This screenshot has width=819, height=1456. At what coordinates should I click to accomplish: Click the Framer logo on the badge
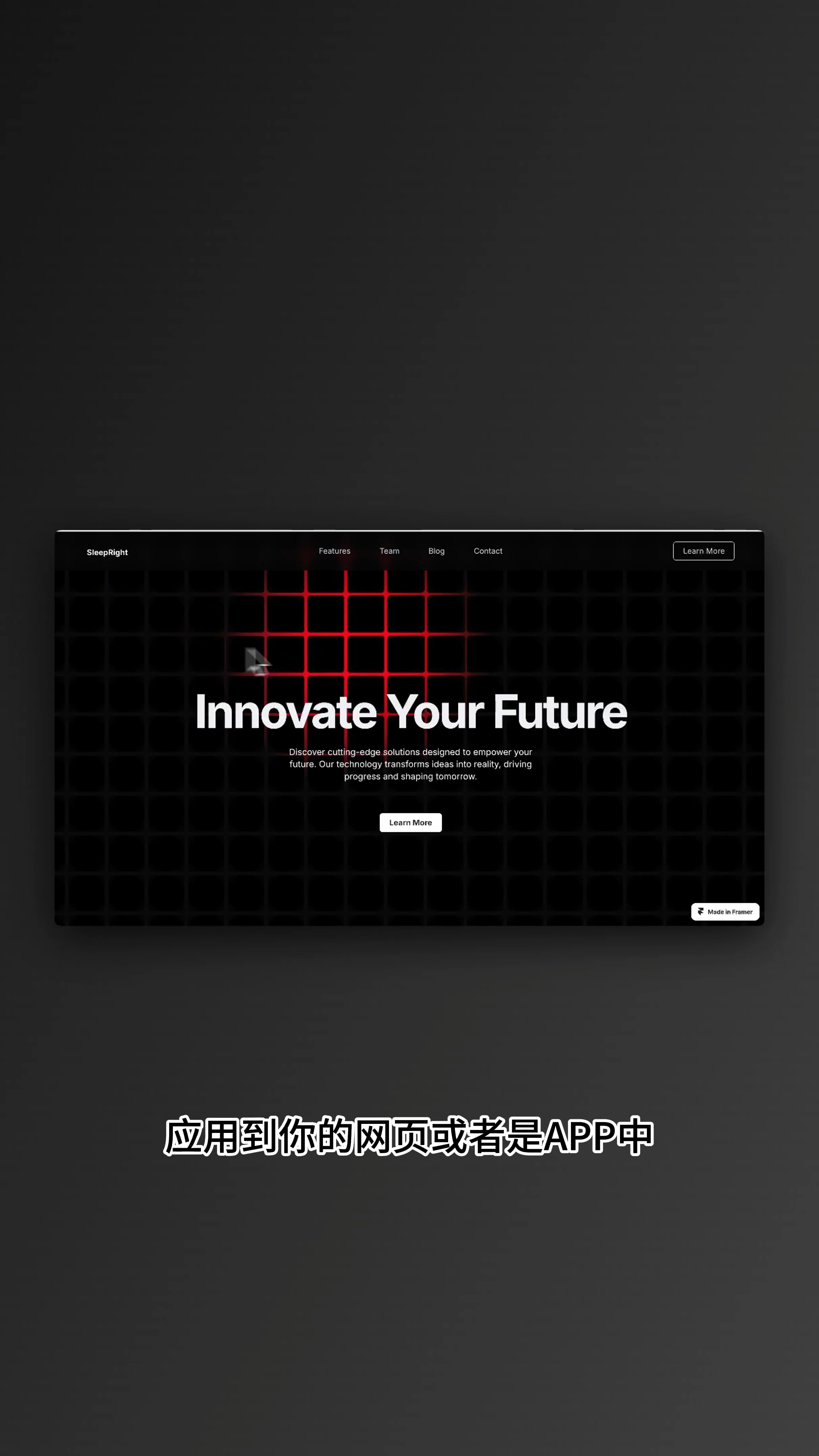coord(700,912)
